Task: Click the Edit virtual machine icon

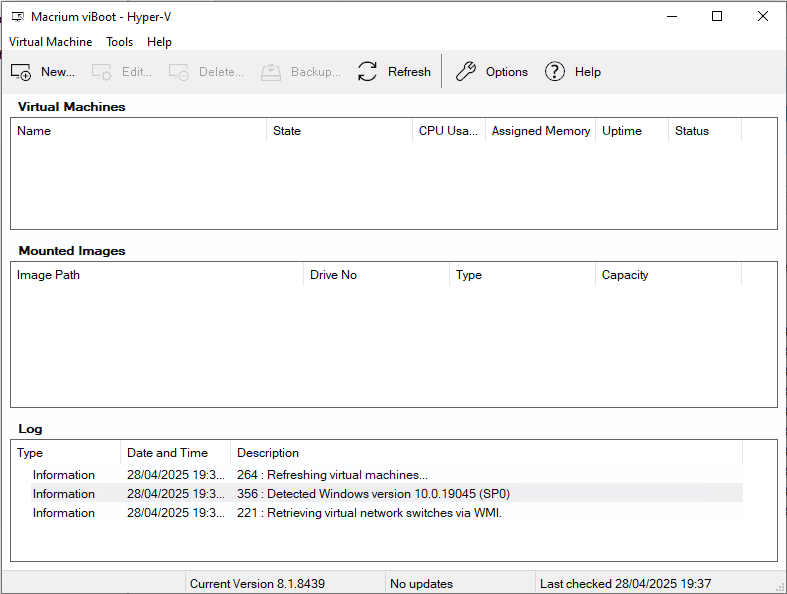Action: click(102, 72)
